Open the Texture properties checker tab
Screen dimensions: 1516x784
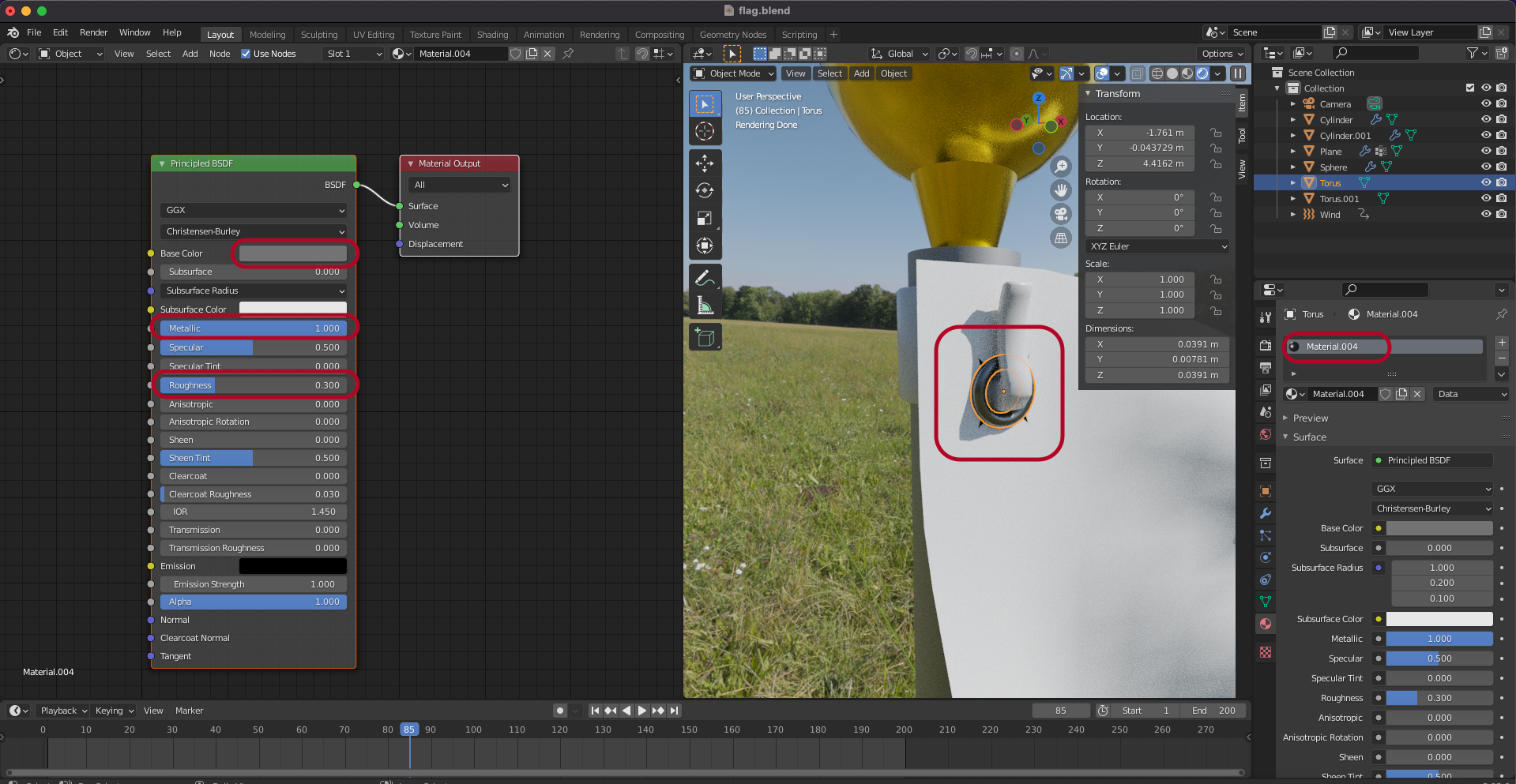1266,652
